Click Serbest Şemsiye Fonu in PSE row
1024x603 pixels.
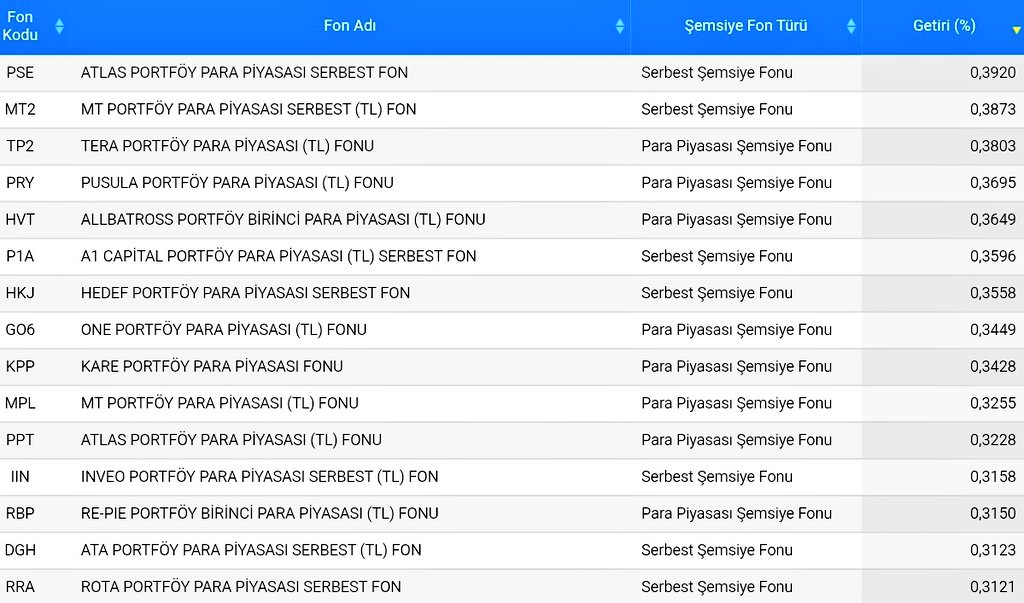716,73
